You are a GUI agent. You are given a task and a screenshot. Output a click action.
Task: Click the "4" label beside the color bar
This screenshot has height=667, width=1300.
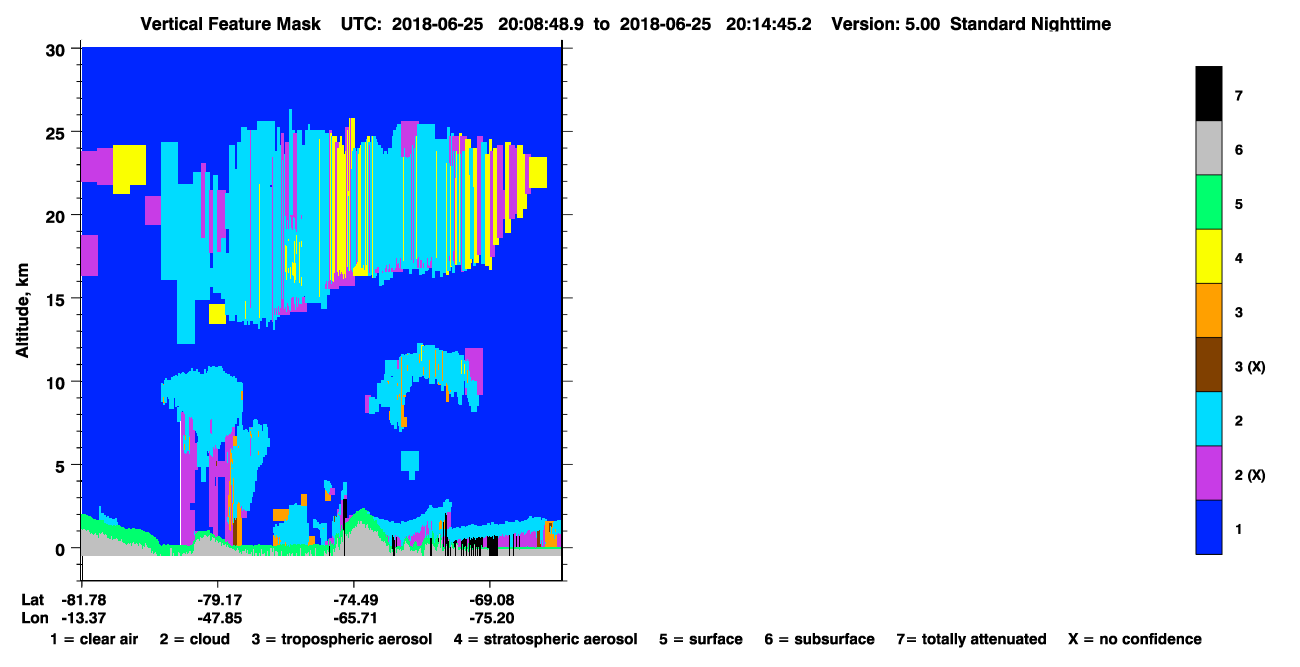pyautogui.click(x=1239, y=258)
